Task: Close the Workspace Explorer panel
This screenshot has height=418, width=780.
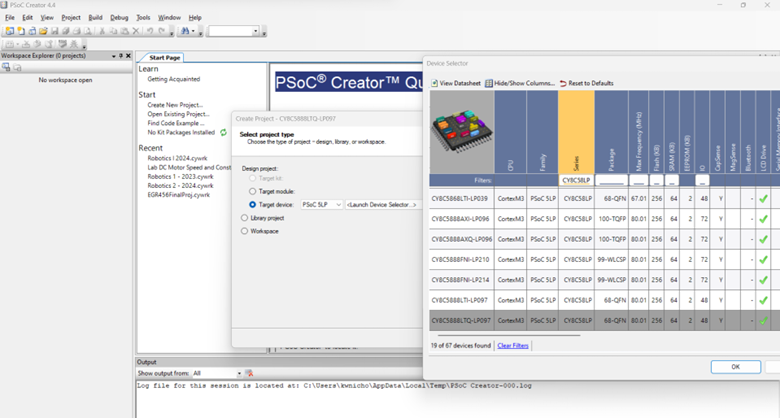Action: tap(128, 56)
